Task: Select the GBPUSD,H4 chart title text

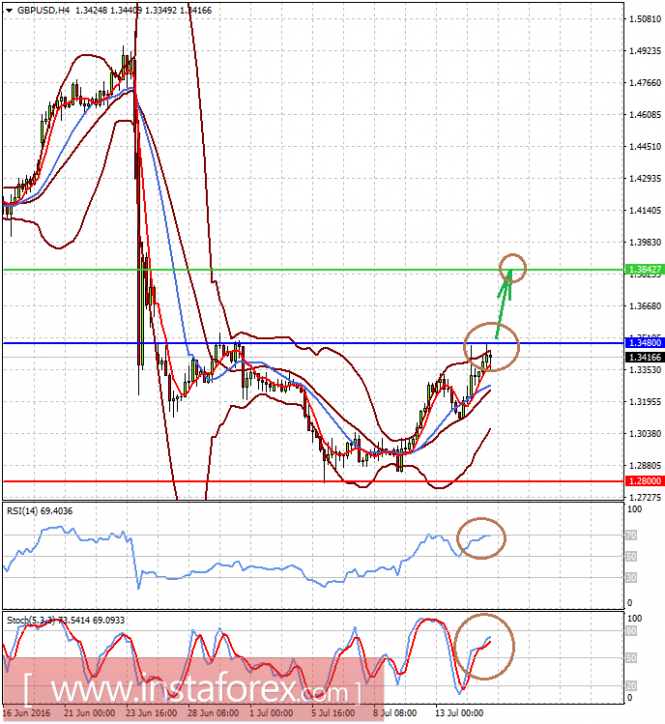Action: pyautogui.click(x=43, y=10)
